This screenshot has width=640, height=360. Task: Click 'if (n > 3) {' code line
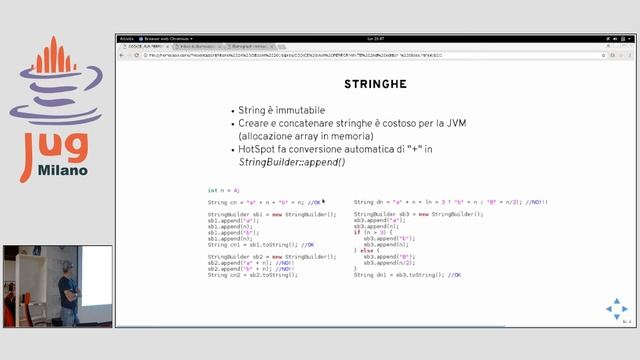coord(373,232)
